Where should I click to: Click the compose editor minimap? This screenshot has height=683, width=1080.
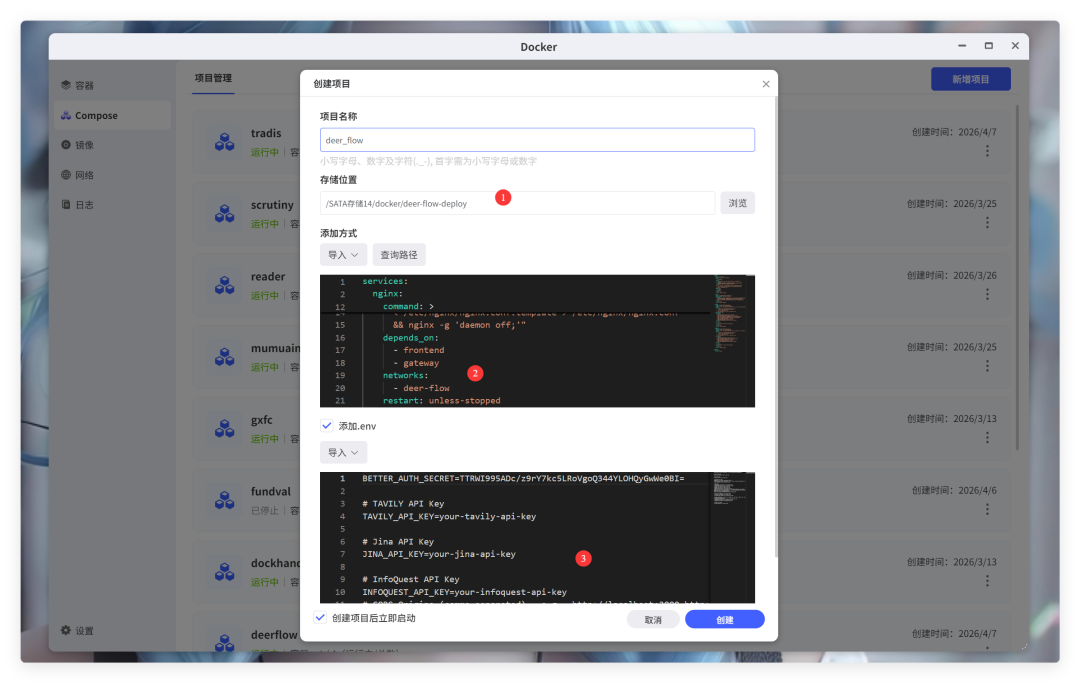click(730, 313)
